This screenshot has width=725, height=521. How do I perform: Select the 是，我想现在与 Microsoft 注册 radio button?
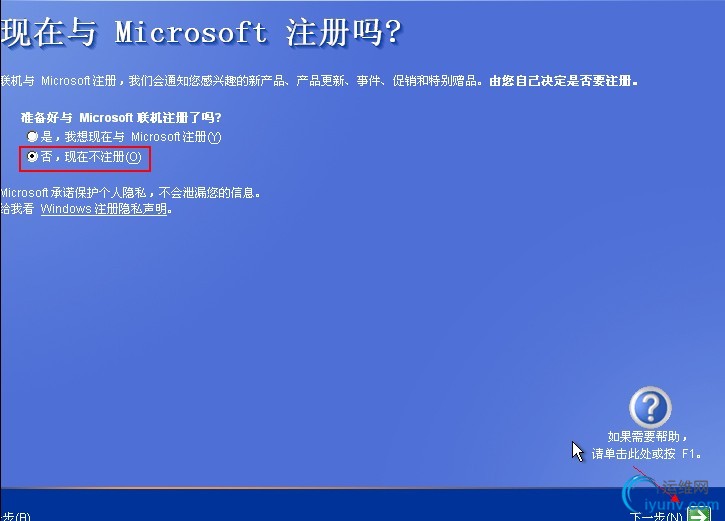[x=32, y=136]
